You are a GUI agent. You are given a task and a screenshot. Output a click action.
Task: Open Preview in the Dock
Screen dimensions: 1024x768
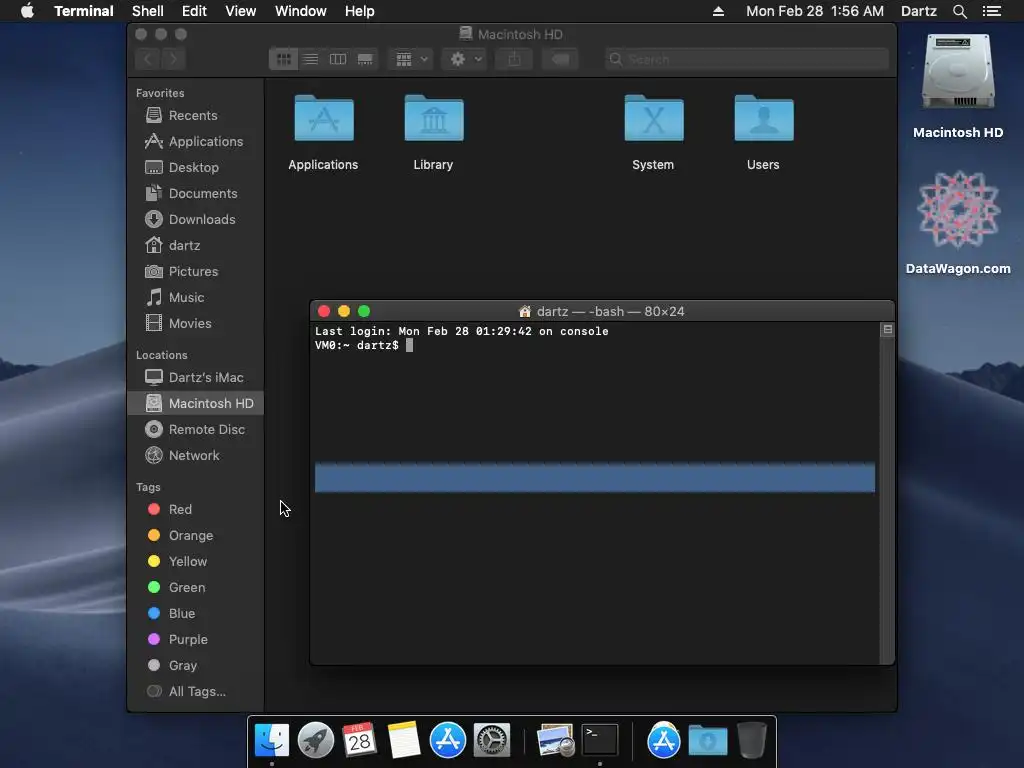(555, 740)
